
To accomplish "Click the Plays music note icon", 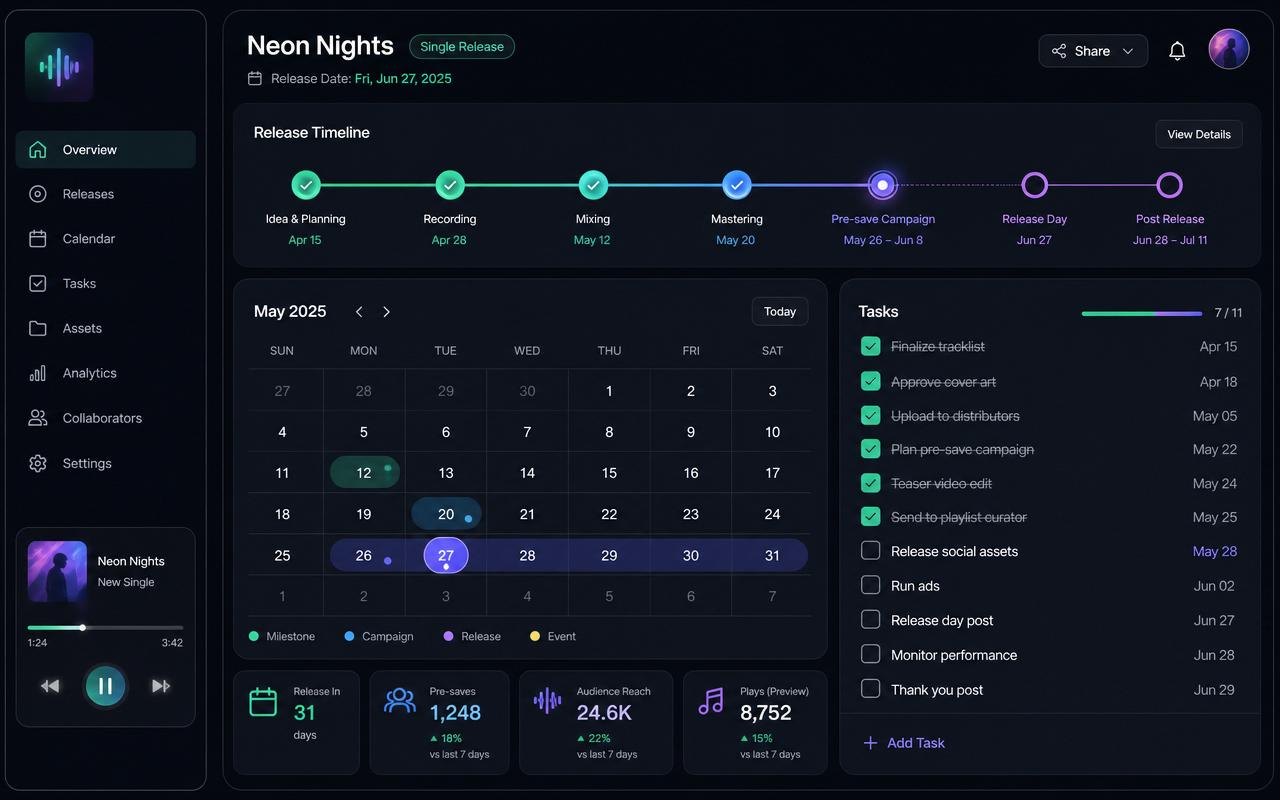I will 710,701.
